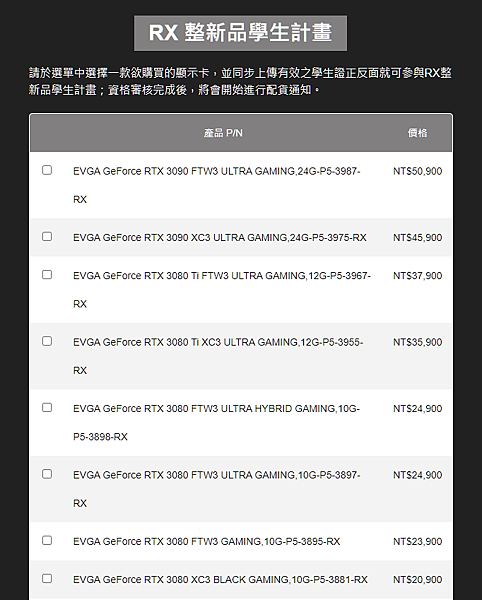Select the RTX 3090 XC3 ULTRA GAMING checkbox
482x600 pixels.
[47, 236]
